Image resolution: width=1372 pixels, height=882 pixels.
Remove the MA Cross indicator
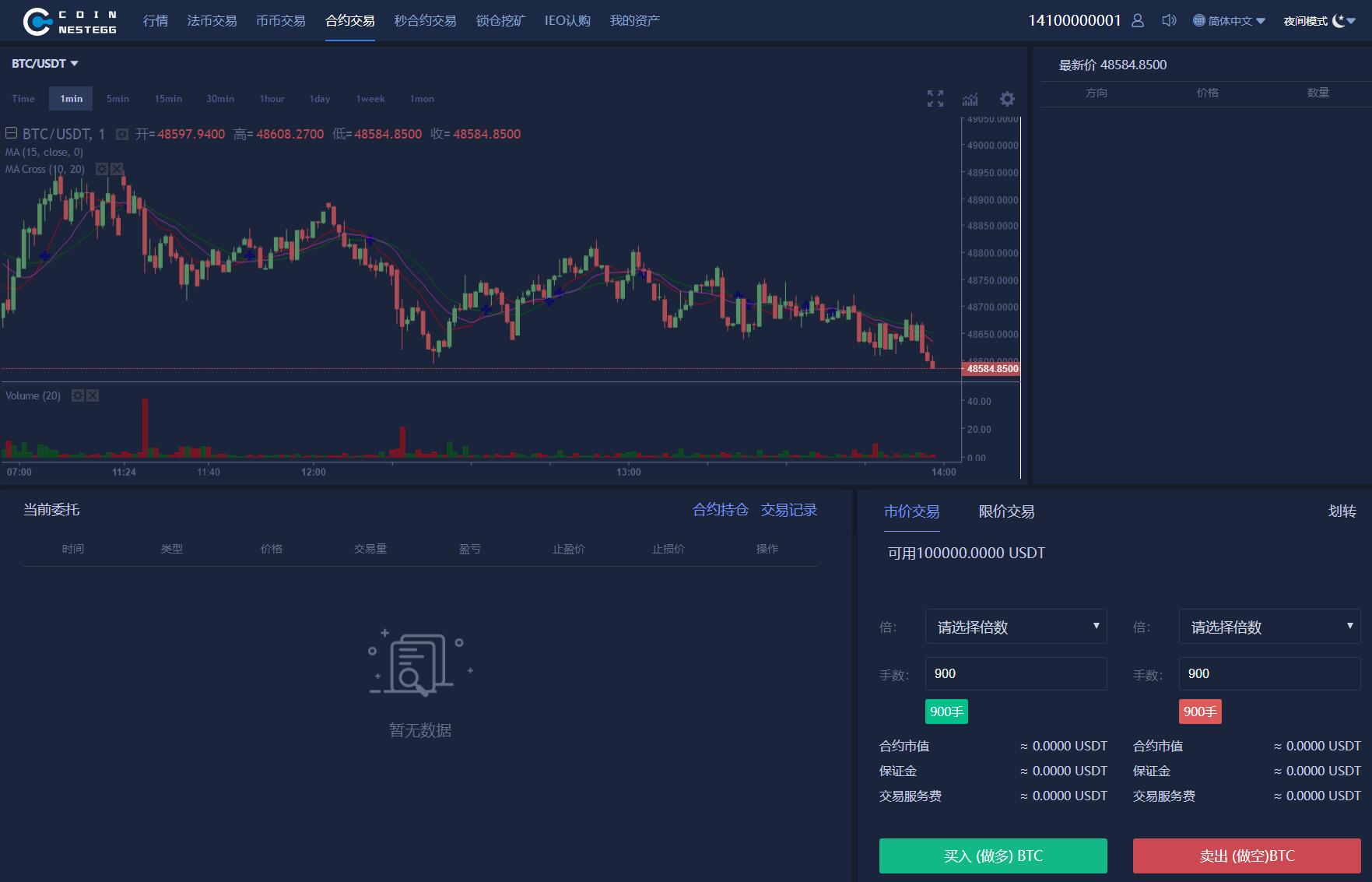point(117,169)
